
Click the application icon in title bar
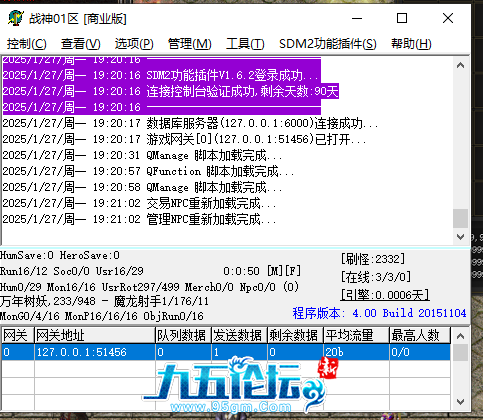[15, 18]
